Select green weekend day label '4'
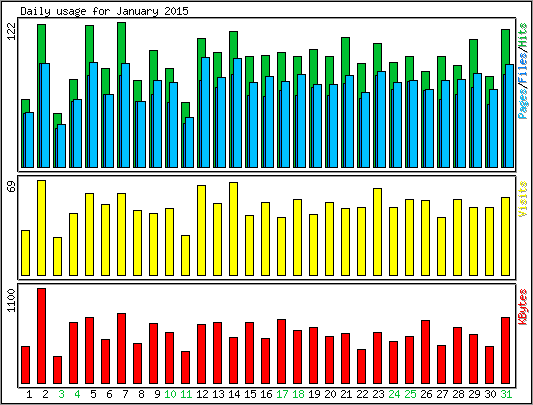Viewport: 533px width, 405px height. pos(77,394)
